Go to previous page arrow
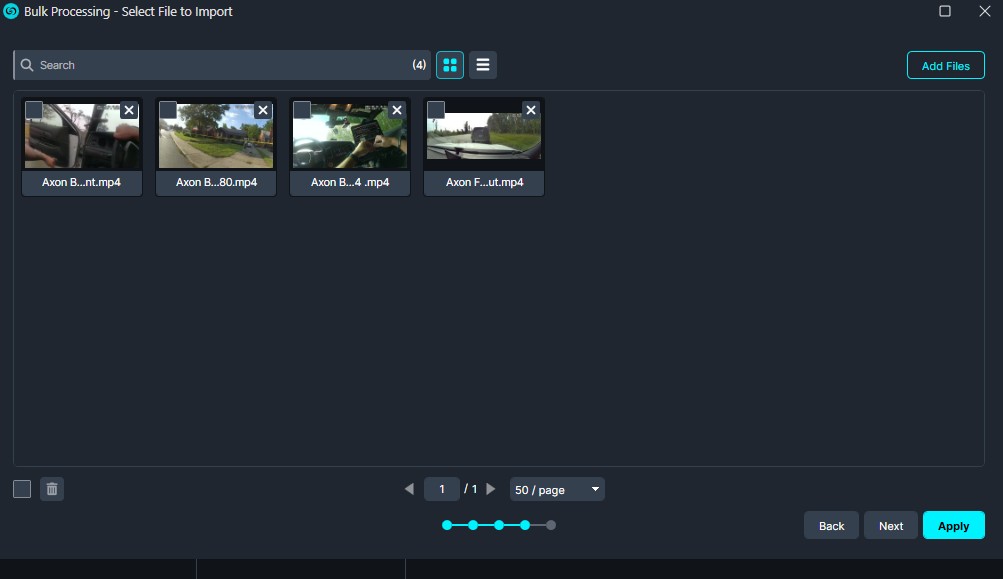The width and height of the screenshot is (1003, 579). [409, 489]
